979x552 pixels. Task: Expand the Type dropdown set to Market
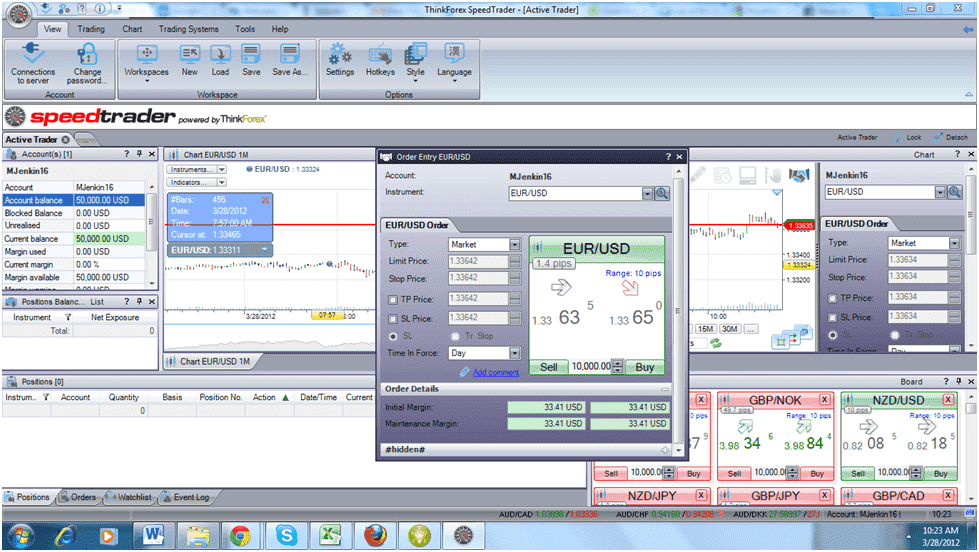tap(514, 245)
